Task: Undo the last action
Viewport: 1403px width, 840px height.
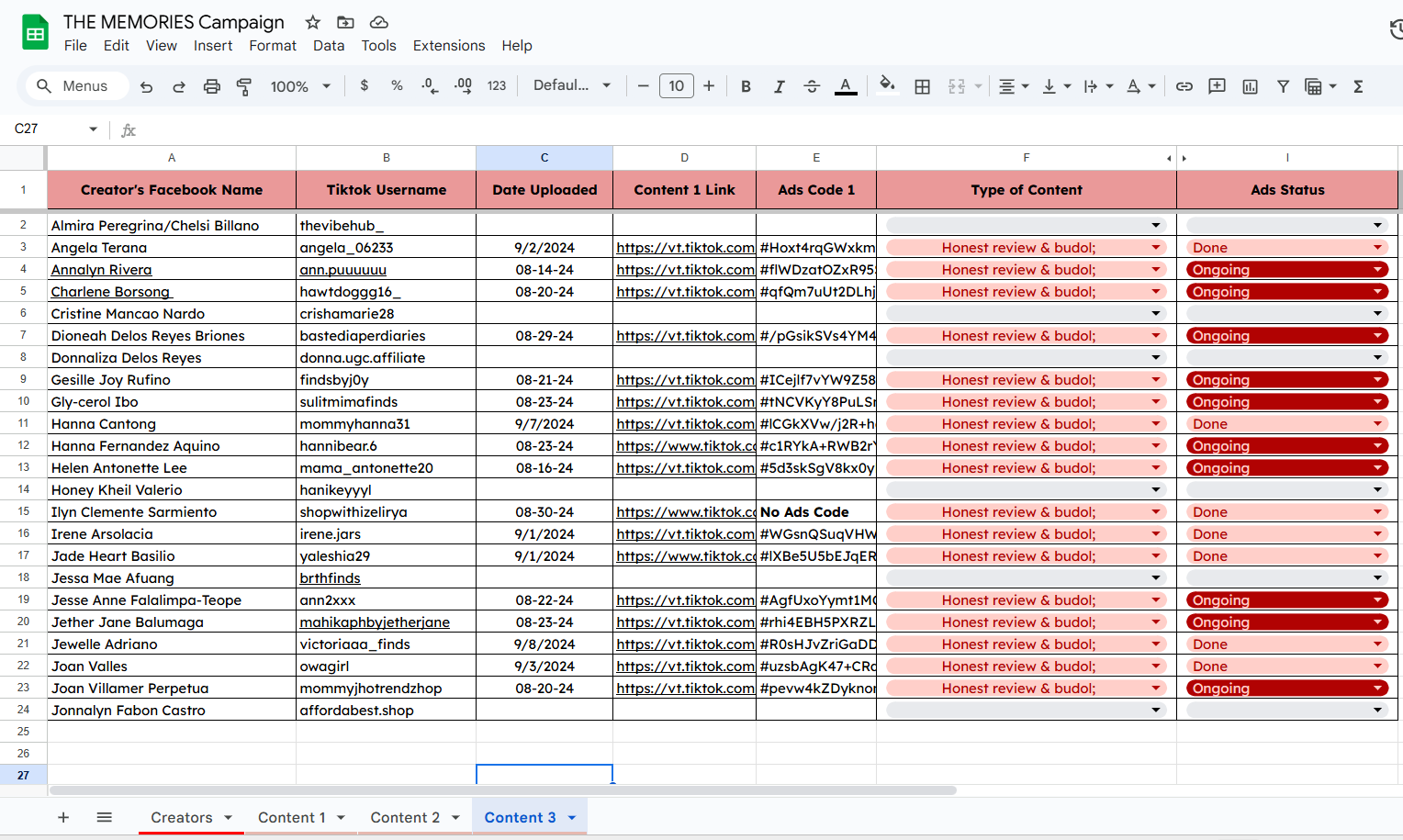Action: (146, 86)
